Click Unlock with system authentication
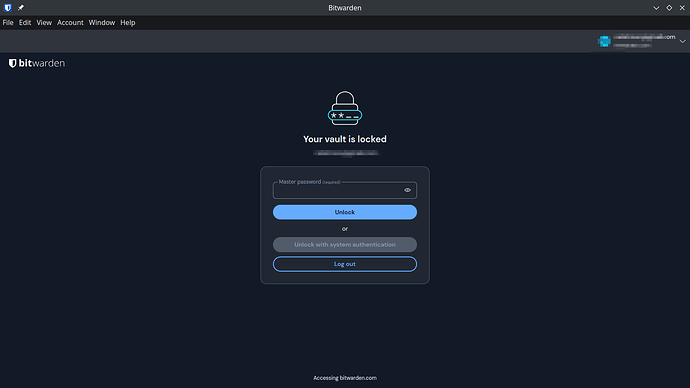 345,245
